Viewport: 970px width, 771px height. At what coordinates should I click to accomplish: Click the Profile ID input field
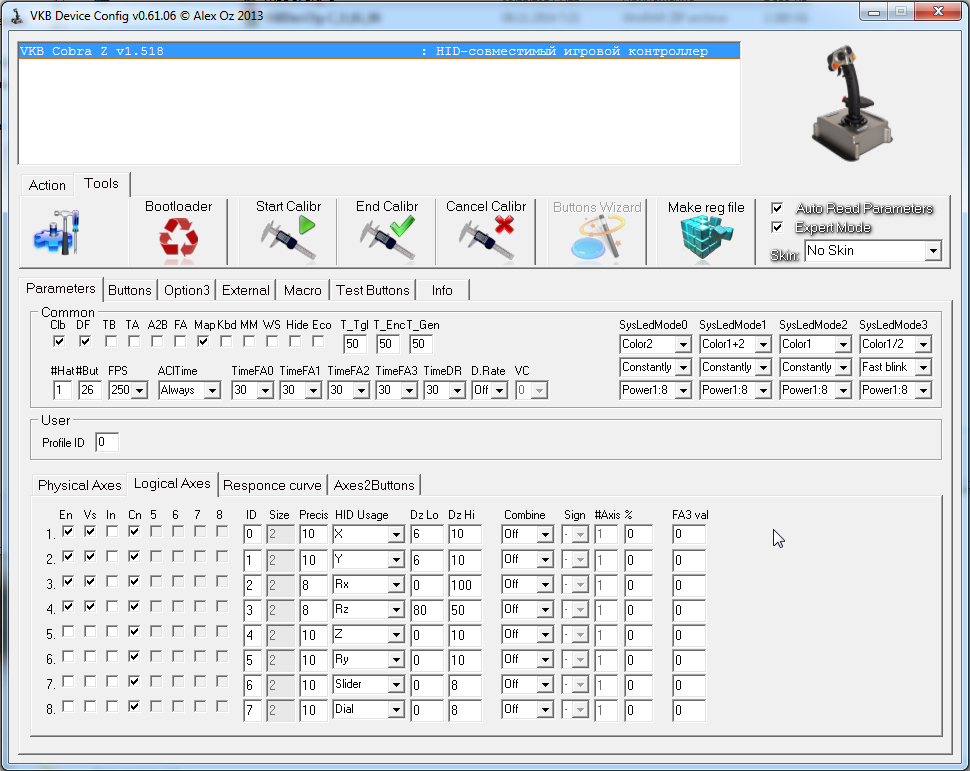[106, 442]
